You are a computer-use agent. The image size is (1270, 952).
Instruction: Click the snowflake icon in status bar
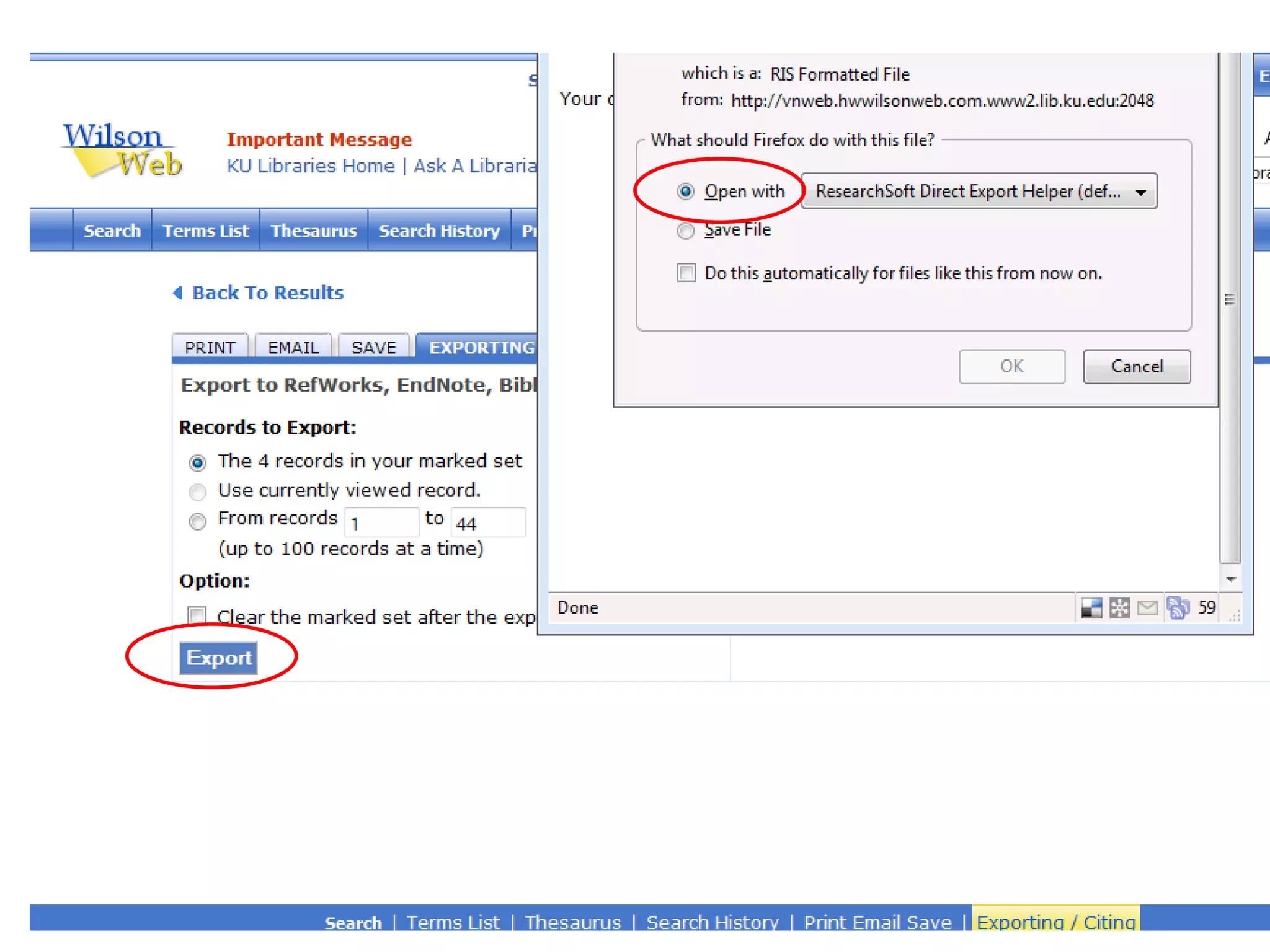pos(1119,608)
